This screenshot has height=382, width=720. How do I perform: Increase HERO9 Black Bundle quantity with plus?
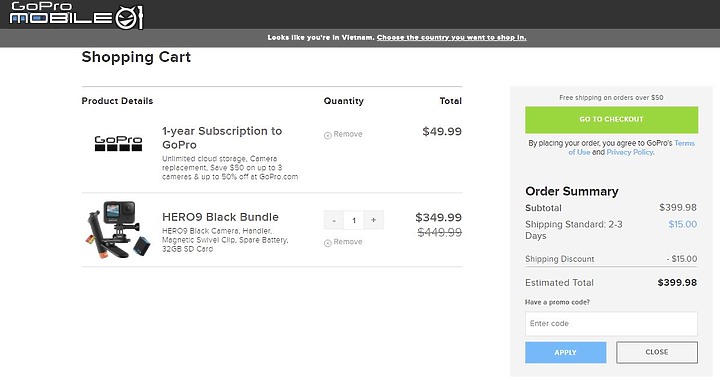(x=373, y=220)
